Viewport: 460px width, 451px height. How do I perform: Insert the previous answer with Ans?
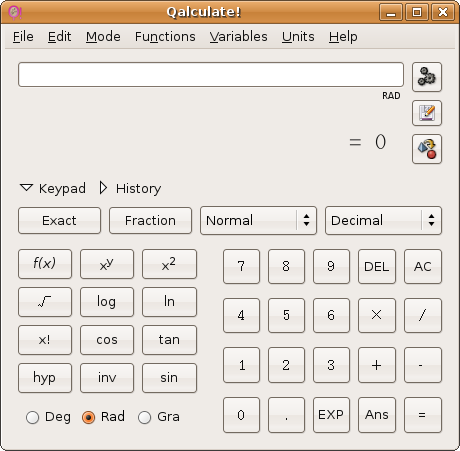377,415
